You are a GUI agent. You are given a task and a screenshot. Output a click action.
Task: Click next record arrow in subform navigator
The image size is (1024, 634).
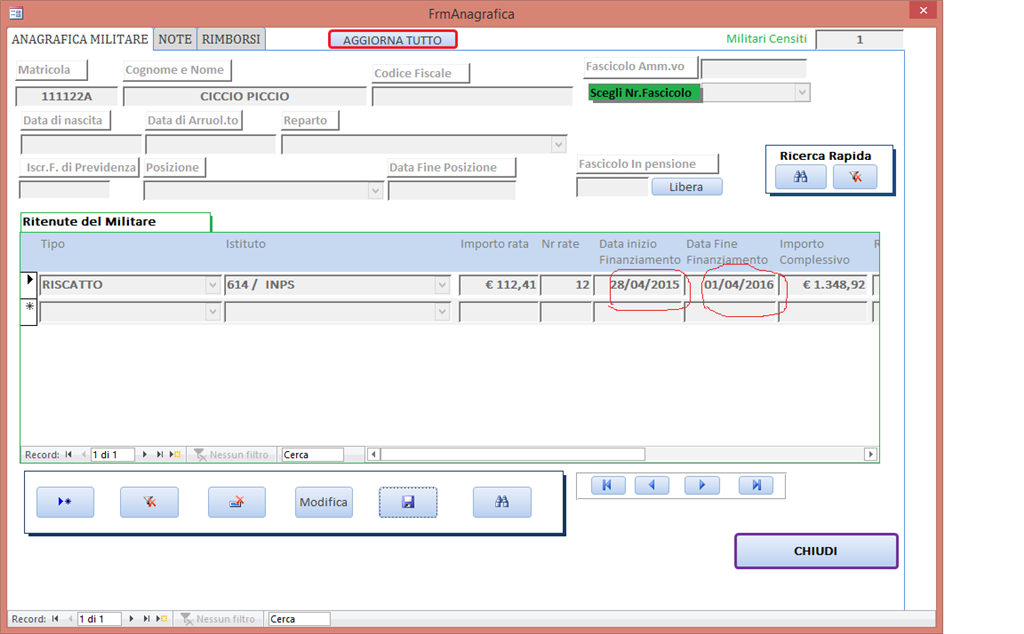point(144,454)
